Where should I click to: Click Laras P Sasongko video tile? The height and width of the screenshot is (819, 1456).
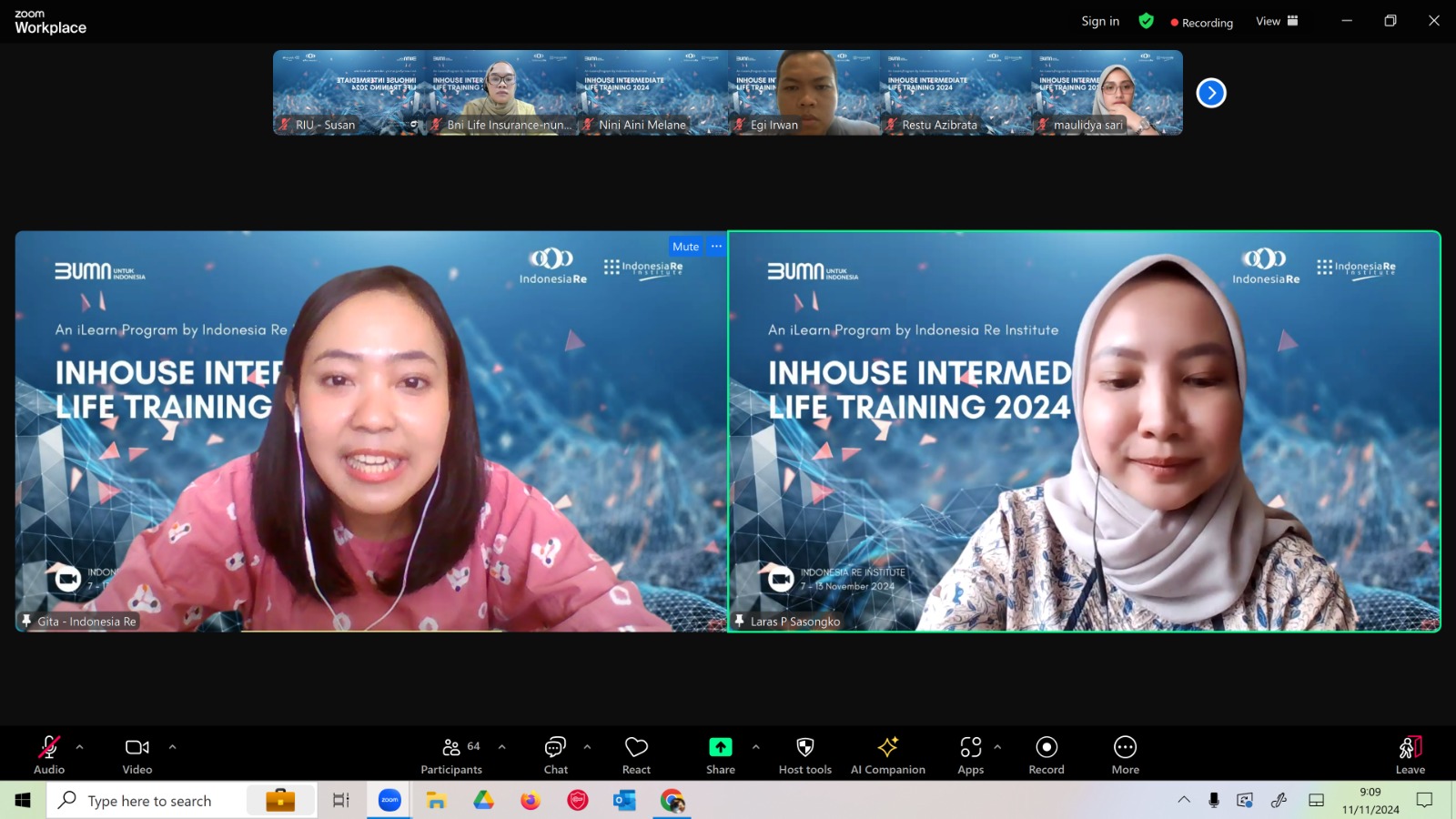(1085, 431)
